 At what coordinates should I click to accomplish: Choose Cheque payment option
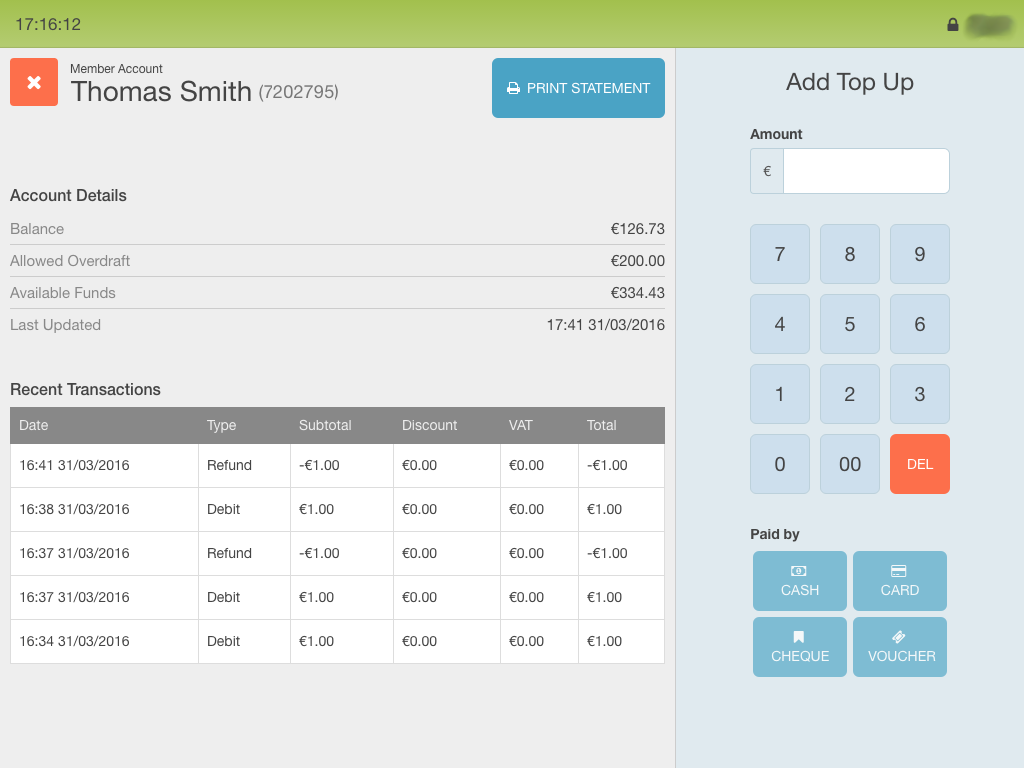point(799,647)
